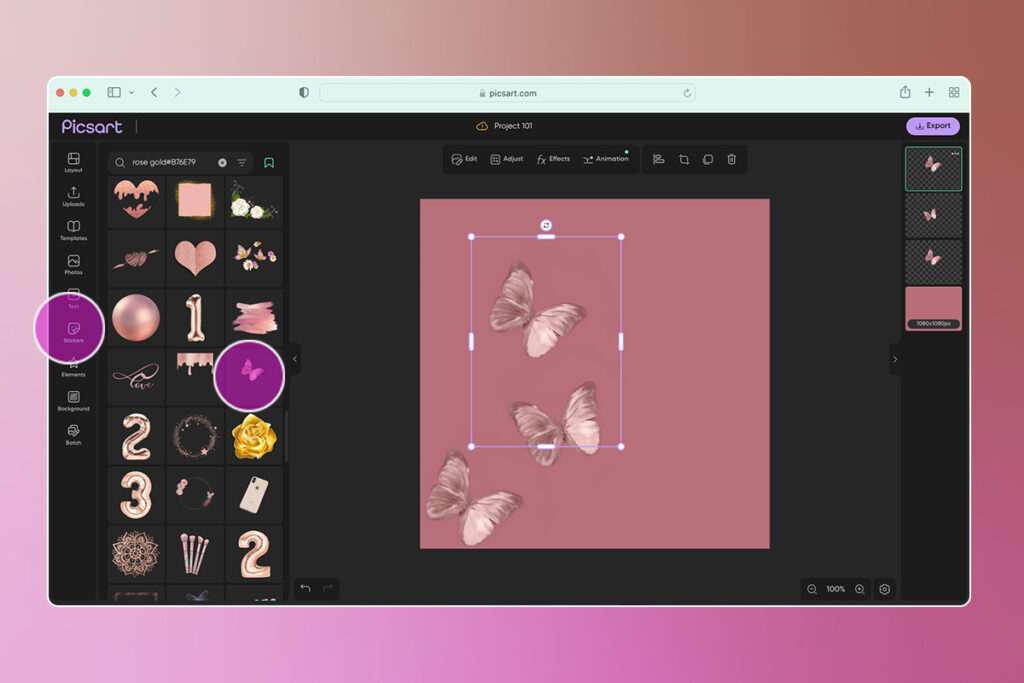Click the rose gold sphere sticker
Viewport: 1024px width, 683px height.
[x=136, y=317]
